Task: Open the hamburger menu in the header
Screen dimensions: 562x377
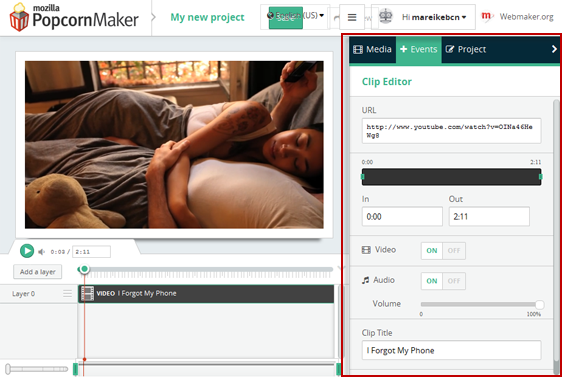Action: coord(352,17)
